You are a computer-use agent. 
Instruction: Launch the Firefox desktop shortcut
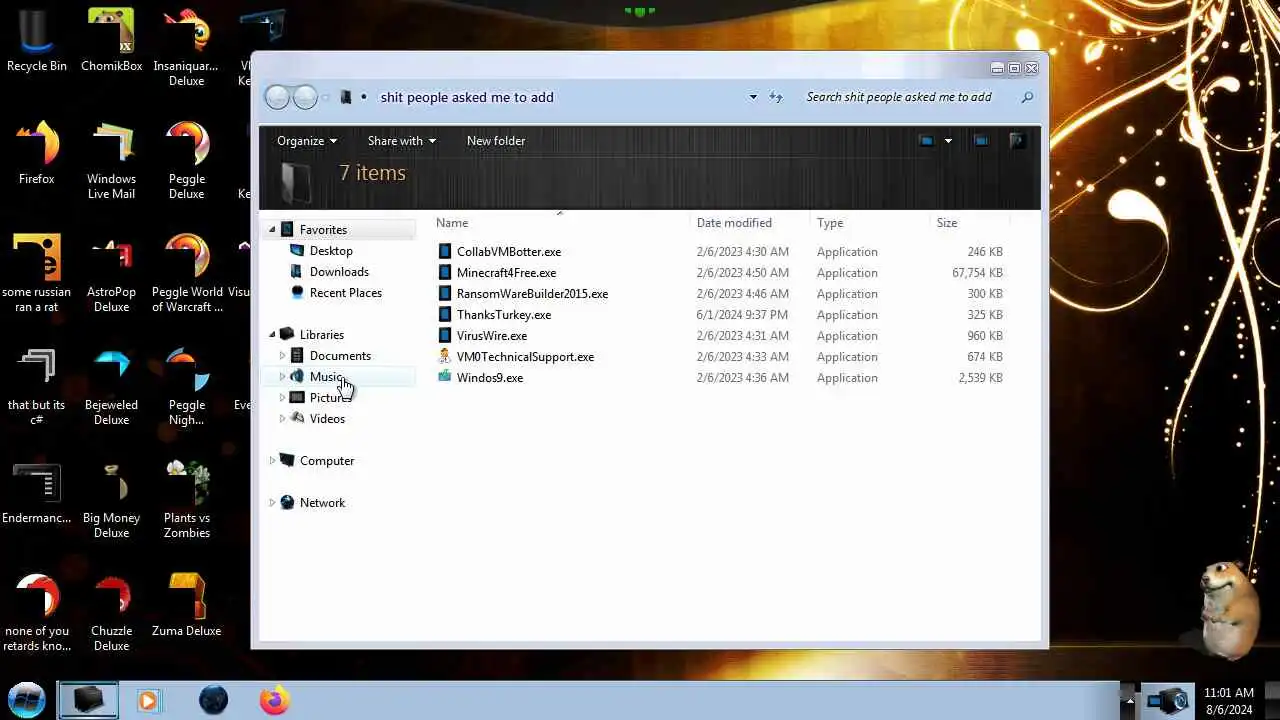coord(37,152)
